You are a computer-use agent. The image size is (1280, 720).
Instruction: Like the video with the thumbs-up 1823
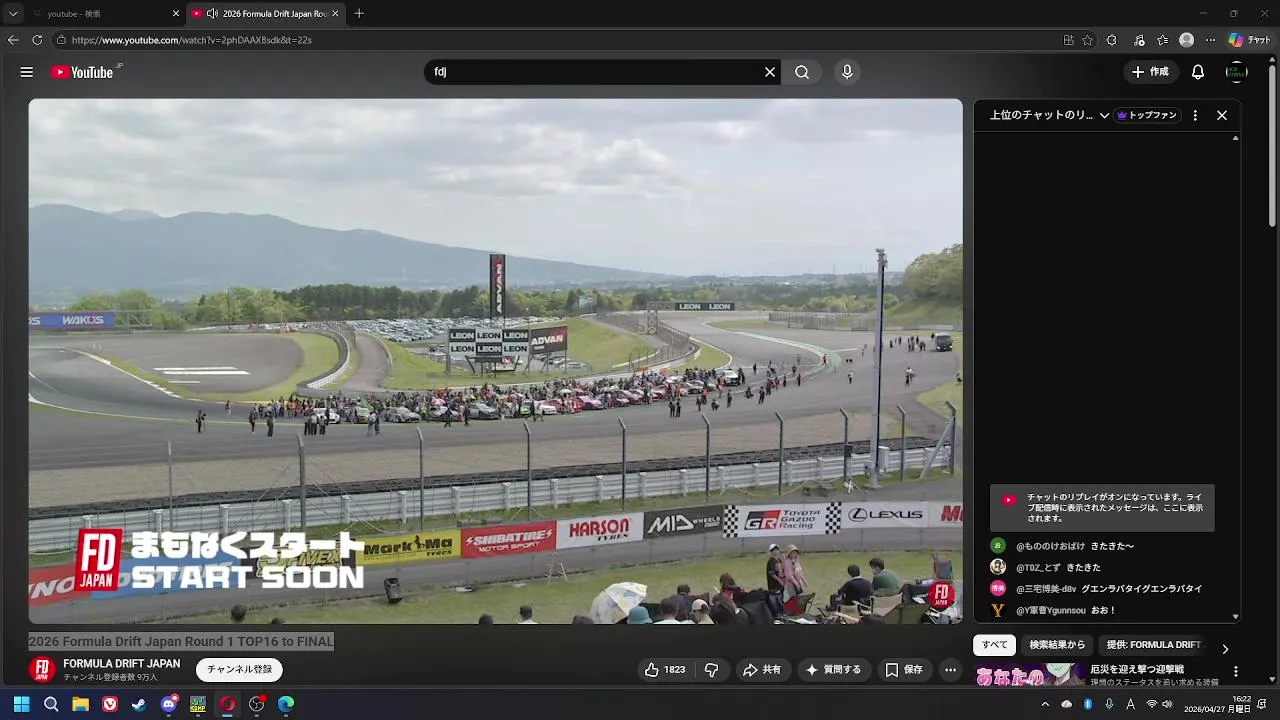[665, 670]
